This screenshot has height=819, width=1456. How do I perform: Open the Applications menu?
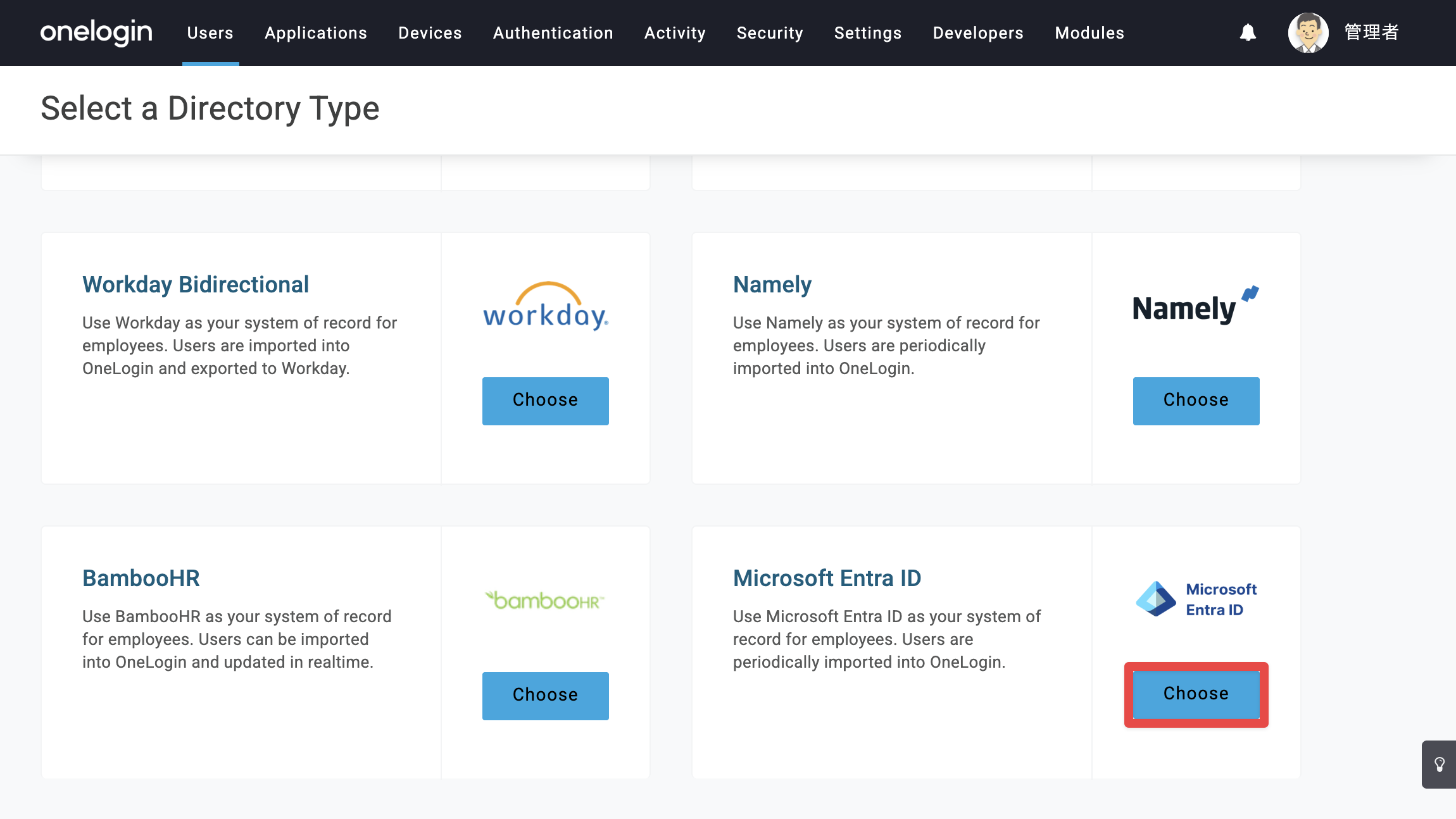click(x=316, y=33)
